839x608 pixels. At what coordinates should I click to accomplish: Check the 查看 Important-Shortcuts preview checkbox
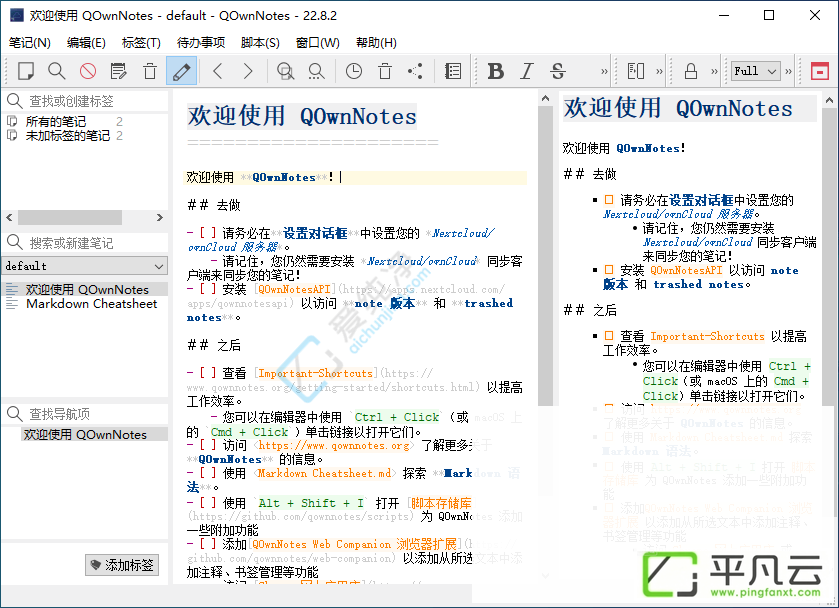(609, 336)
